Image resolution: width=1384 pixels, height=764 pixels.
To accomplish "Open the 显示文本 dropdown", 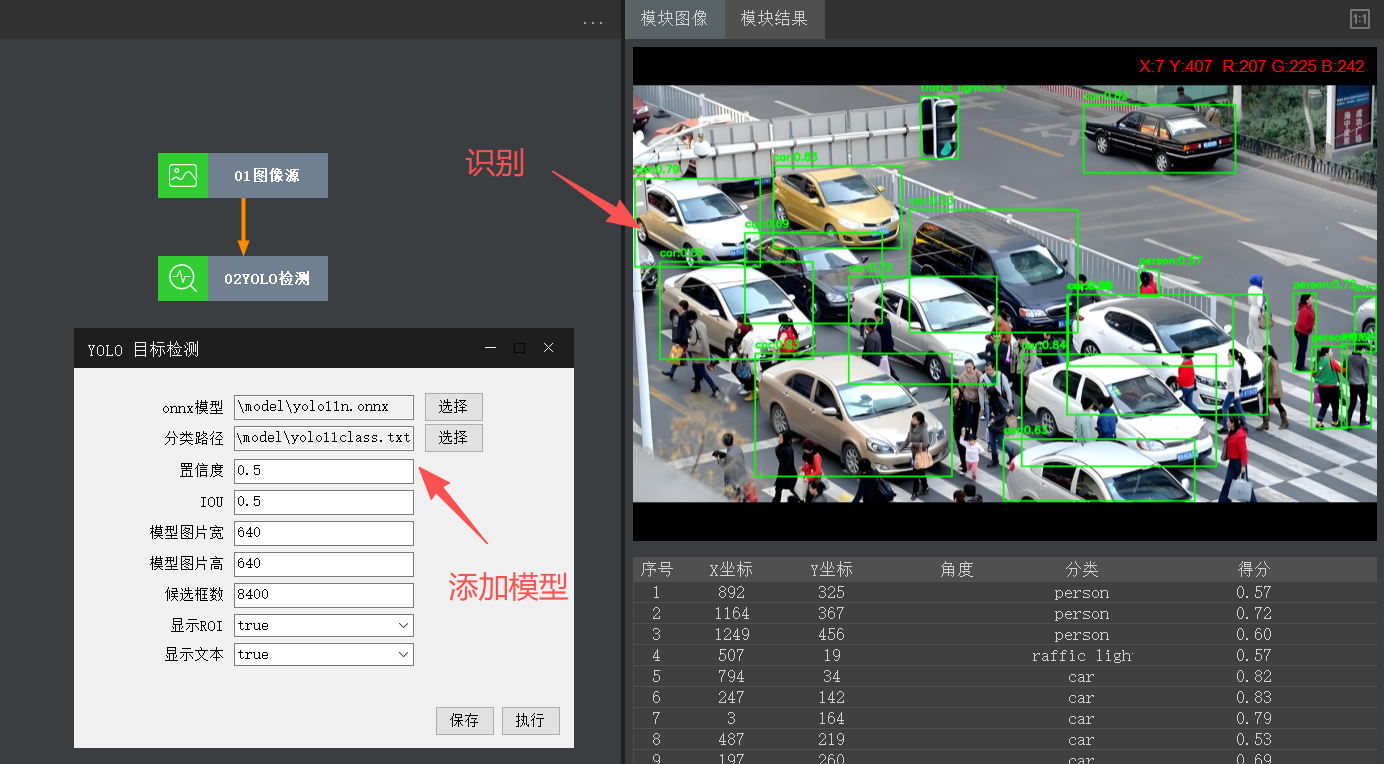I will click(324, 654).
